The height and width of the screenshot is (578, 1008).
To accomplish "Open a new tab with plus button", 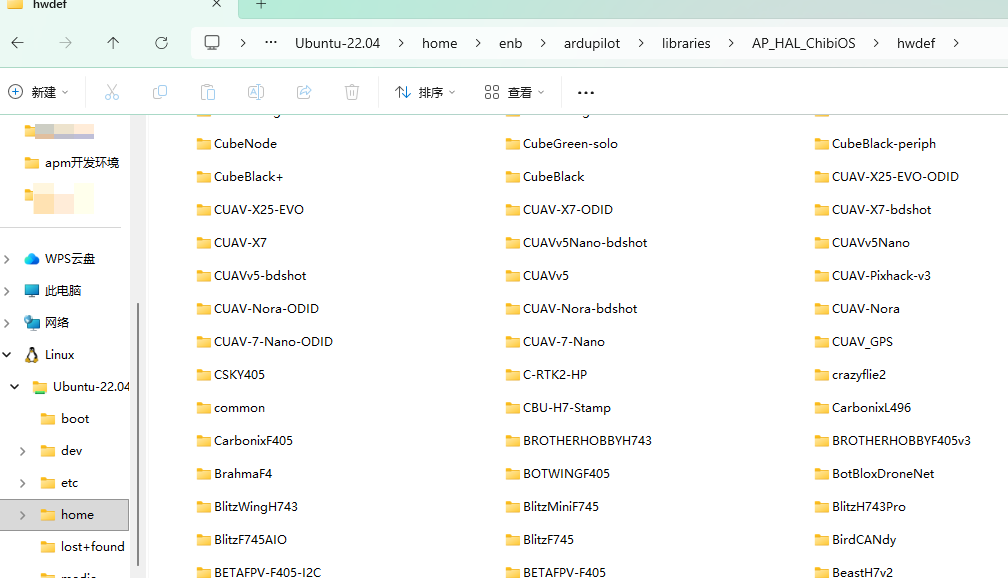I will 261,5.
